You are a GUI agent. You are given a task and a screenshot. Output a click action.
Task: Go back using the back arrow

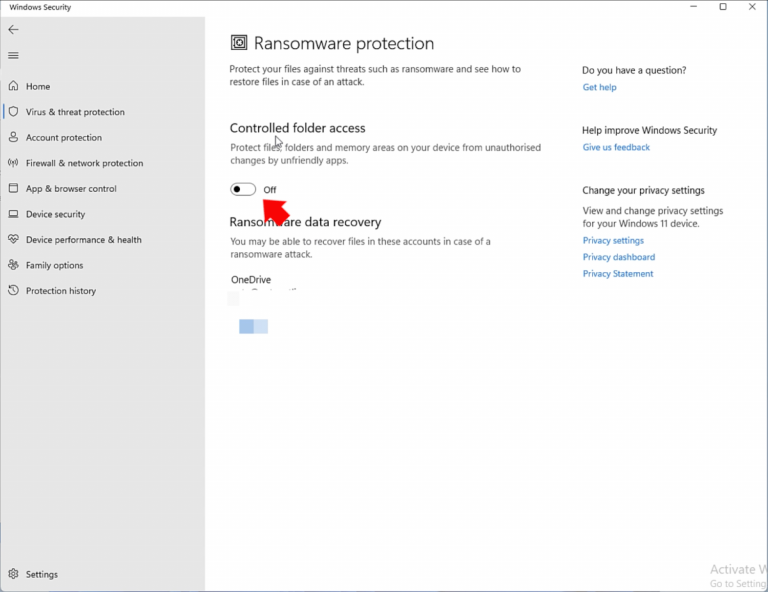coord(13,30)
